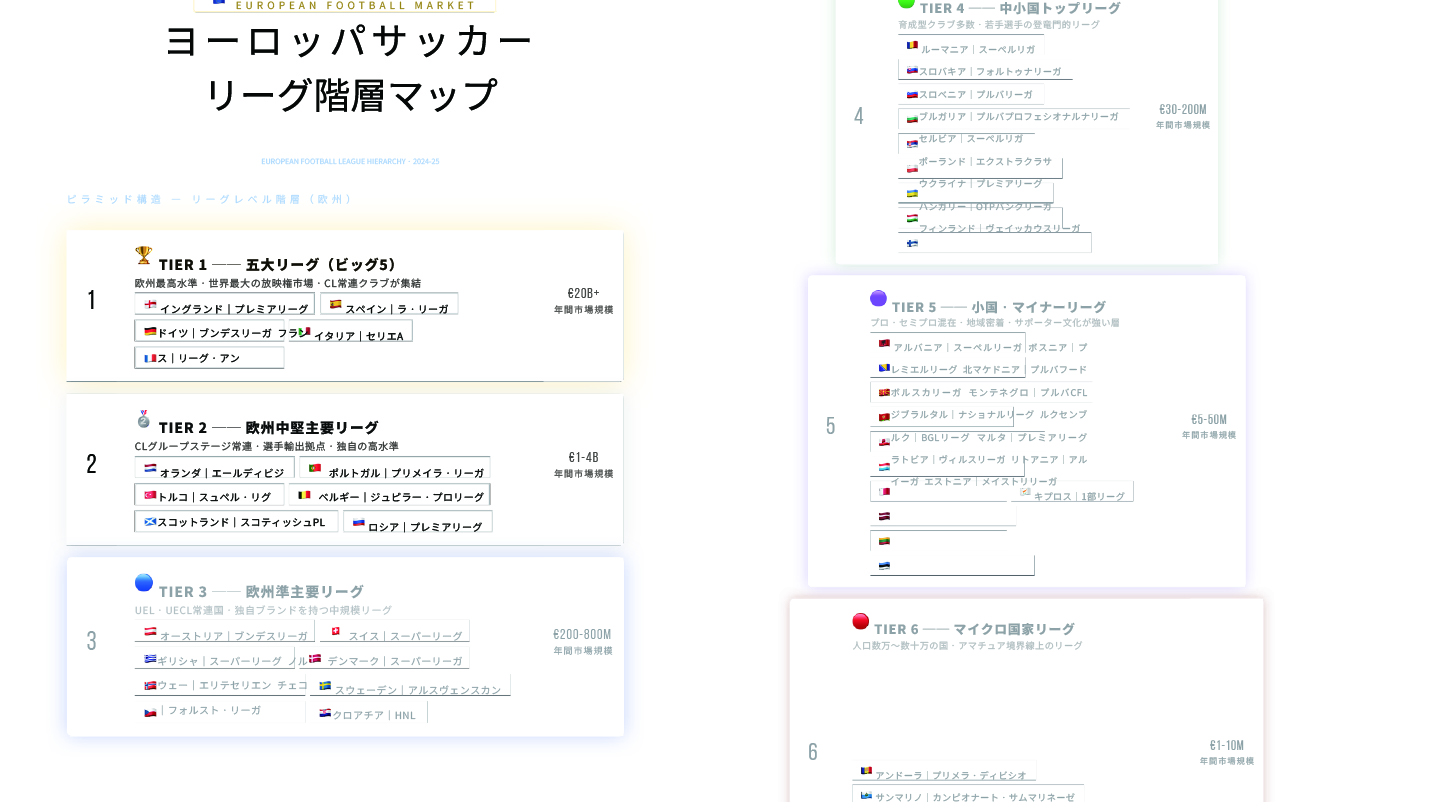
Task: Click the TIER 3 欧州準主要リーグ heading
Action: 261,591
